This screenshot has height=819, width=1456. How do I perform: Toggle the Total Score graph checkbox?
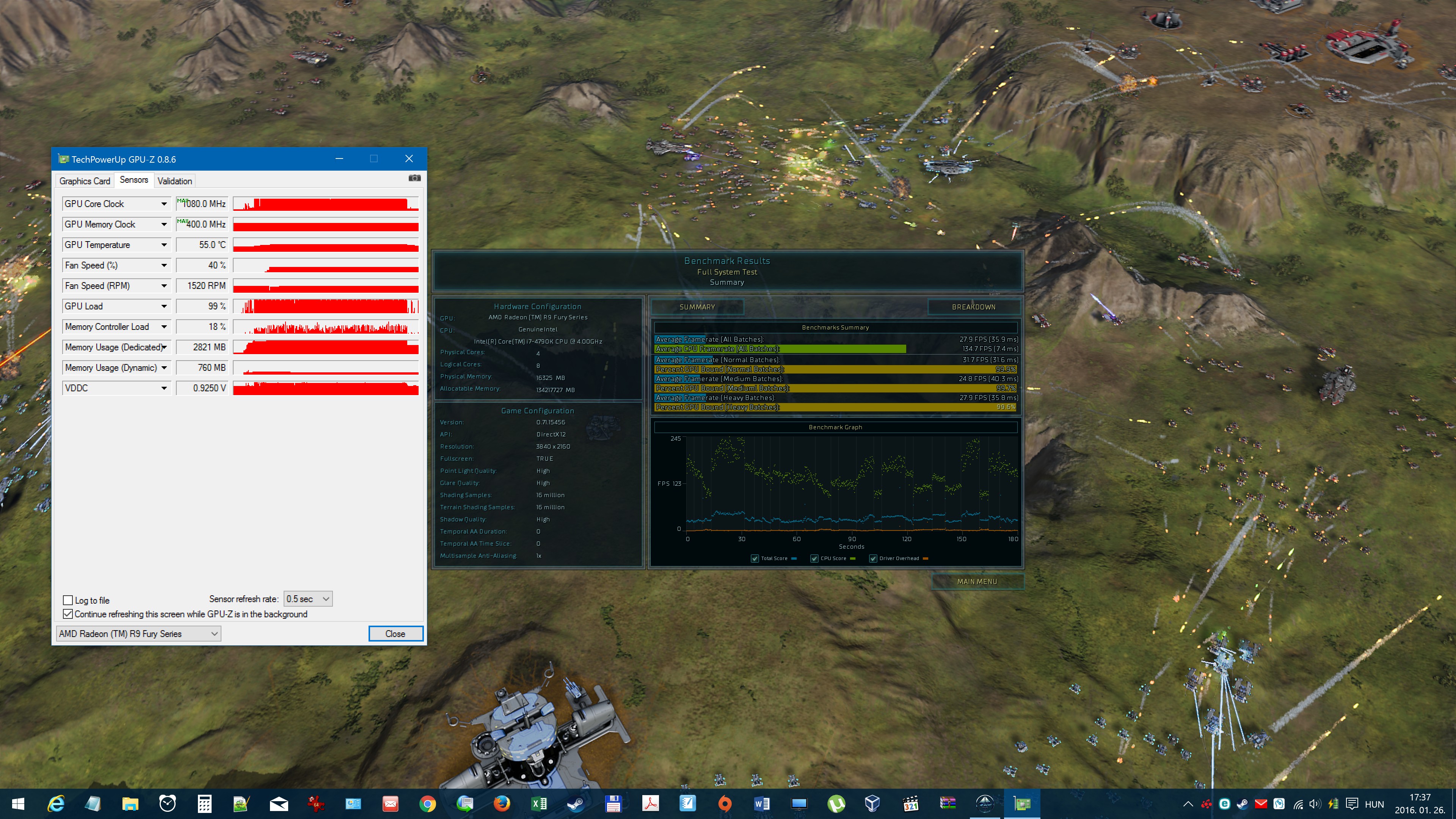[x=755, y=559]
